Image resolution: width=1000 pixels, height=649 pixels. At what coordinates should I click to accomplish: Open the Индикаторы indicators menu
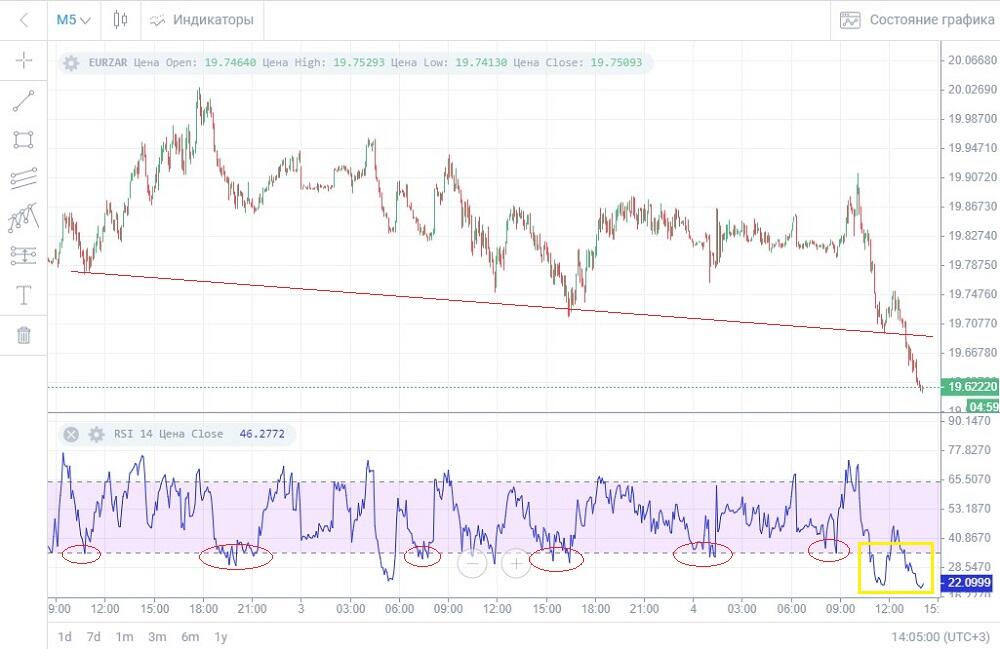(x=201, y=20)
